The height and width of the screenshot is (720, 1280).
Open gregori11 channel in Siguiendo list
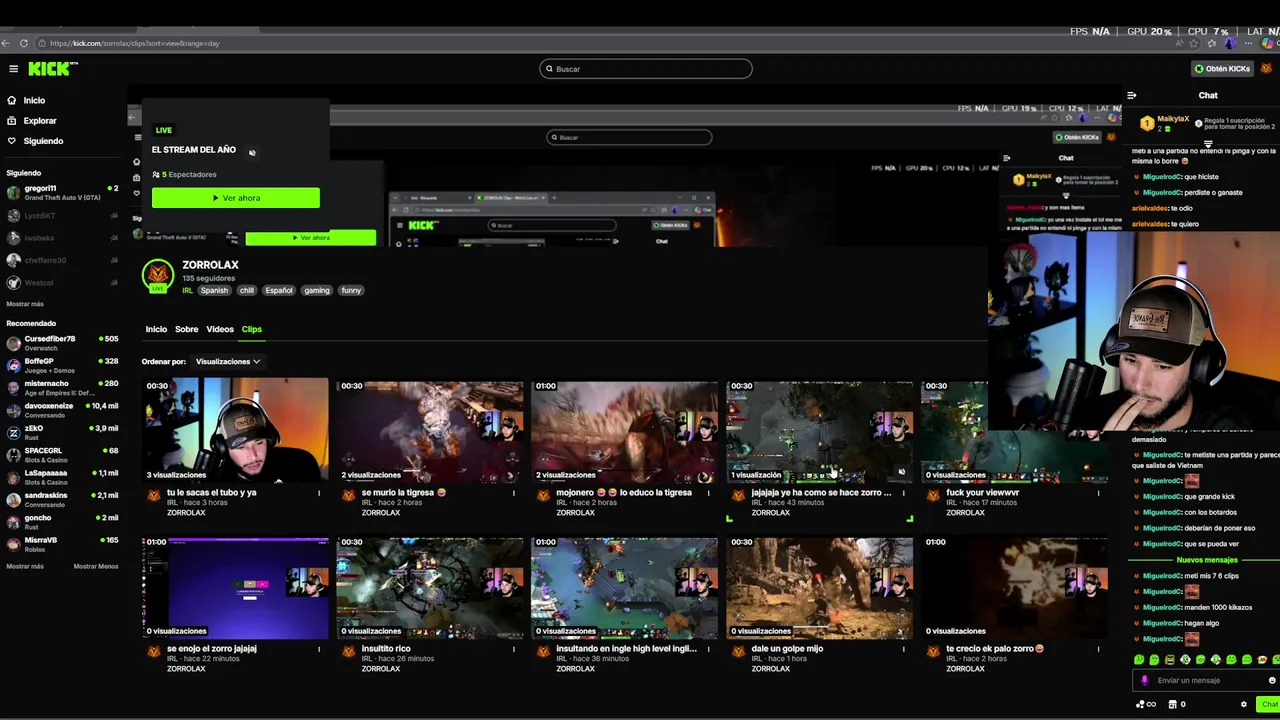(x=62, y=191)
